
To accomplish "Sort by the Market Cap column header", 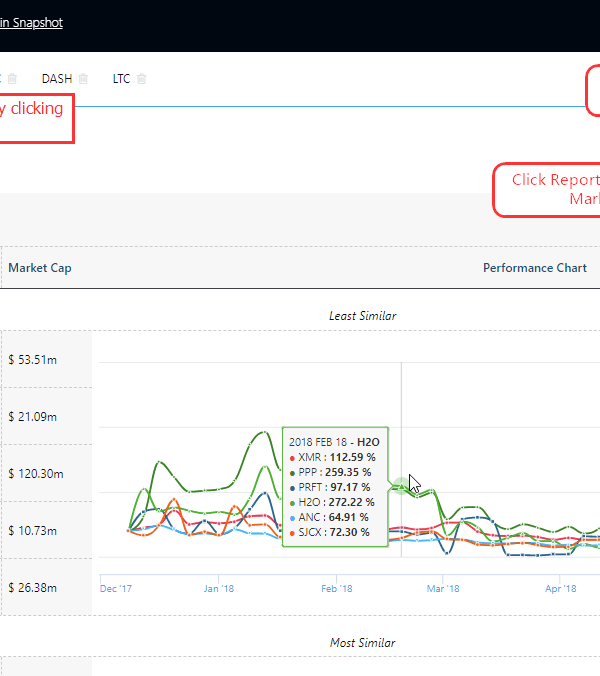I will point(40,268).
